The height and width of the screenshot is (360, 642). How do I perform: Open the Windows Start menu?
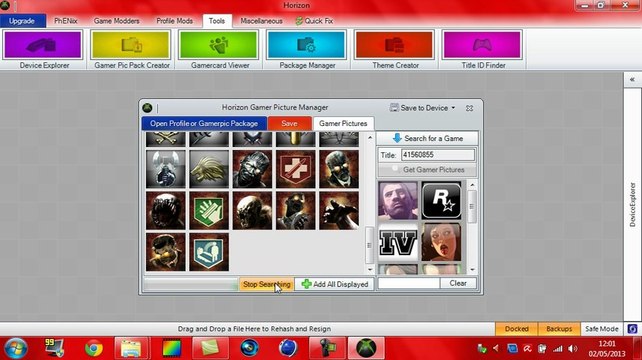pos(16,349)
